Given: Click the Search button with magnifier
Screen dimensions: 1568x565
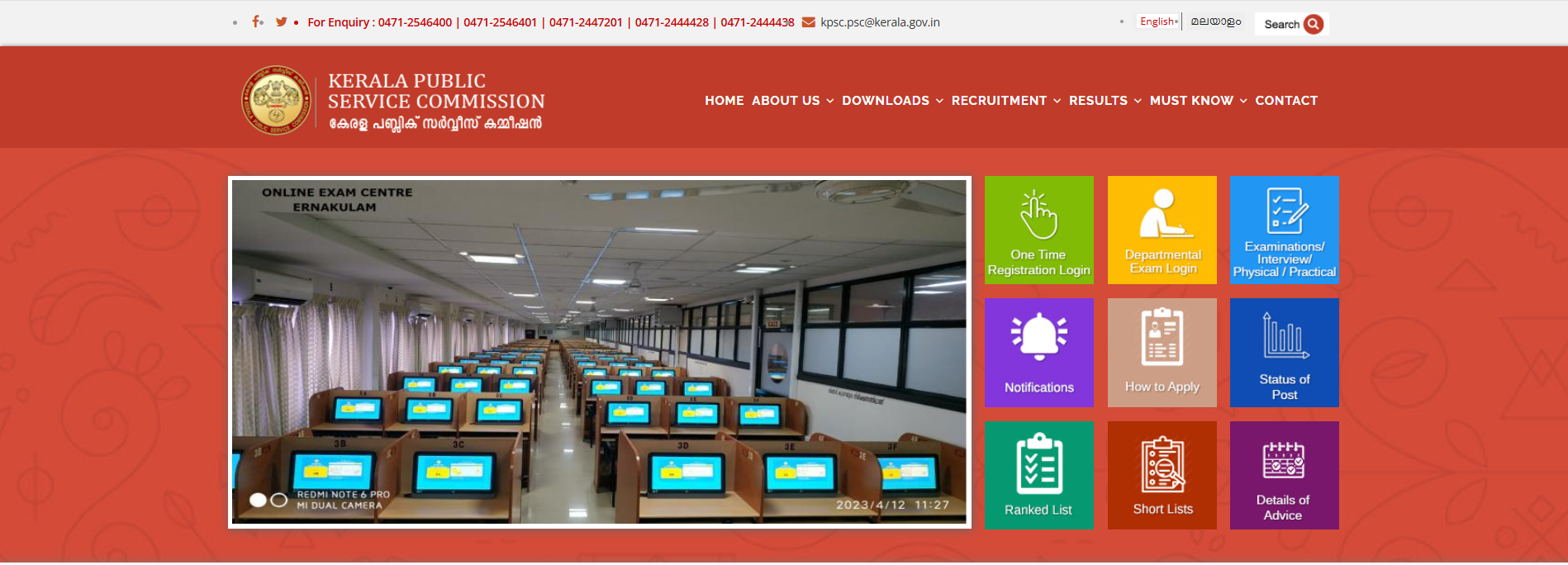Looking at the screenshot, I should click(x=1293, y=24).
